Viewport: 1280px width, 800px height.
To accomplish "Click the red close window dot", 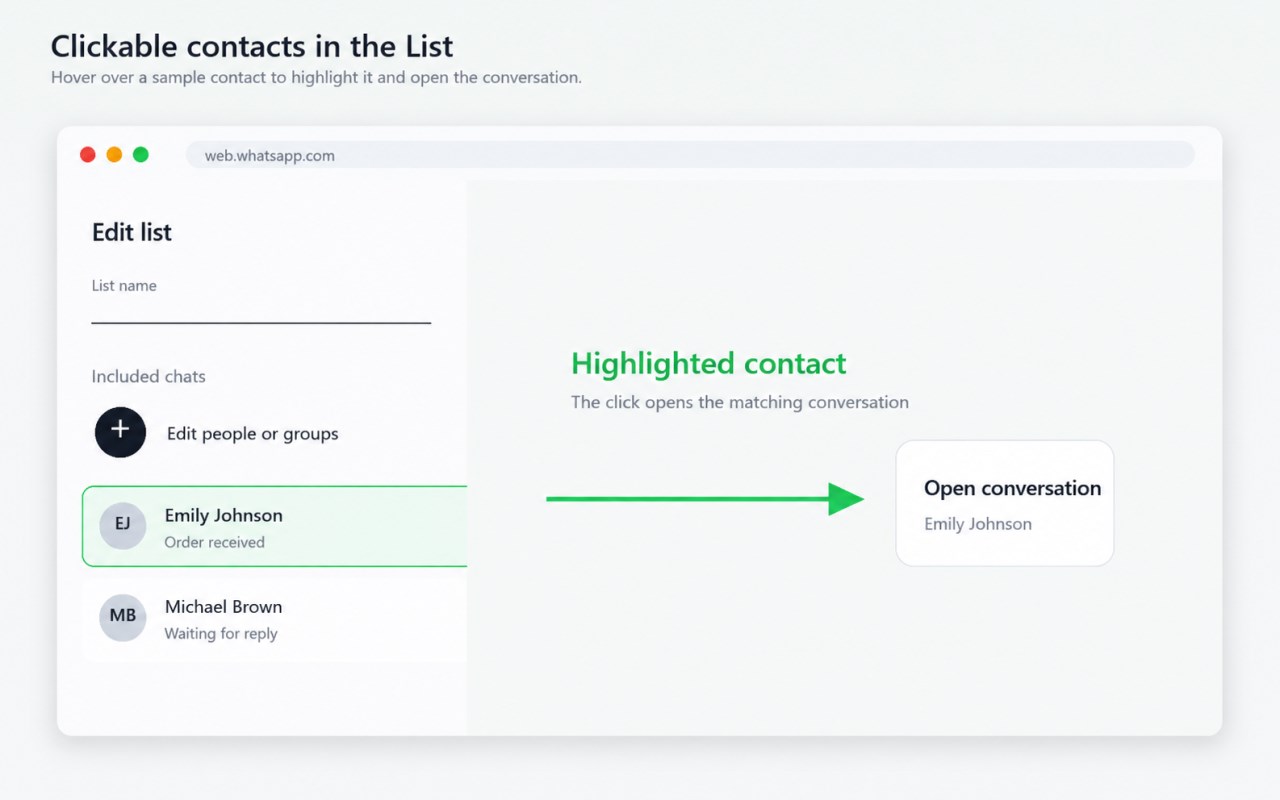I will (x=87, y=154).
